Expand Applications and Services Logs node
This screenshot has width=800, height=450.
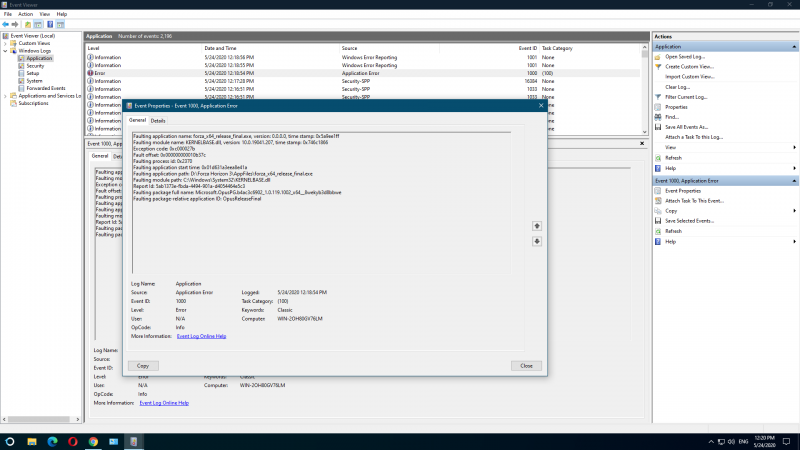coord(6,96)
